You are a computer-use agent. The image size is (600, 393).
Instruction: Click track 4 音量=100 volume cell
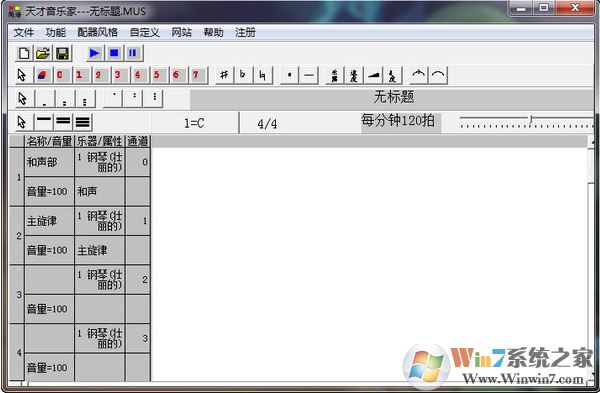[x=49, y=367]
